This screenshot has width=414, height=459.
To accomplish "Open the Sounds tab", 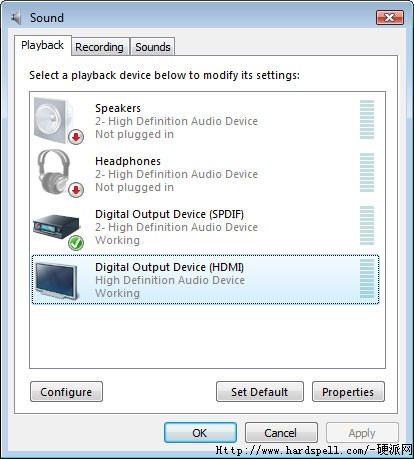I will pos(153,47).
